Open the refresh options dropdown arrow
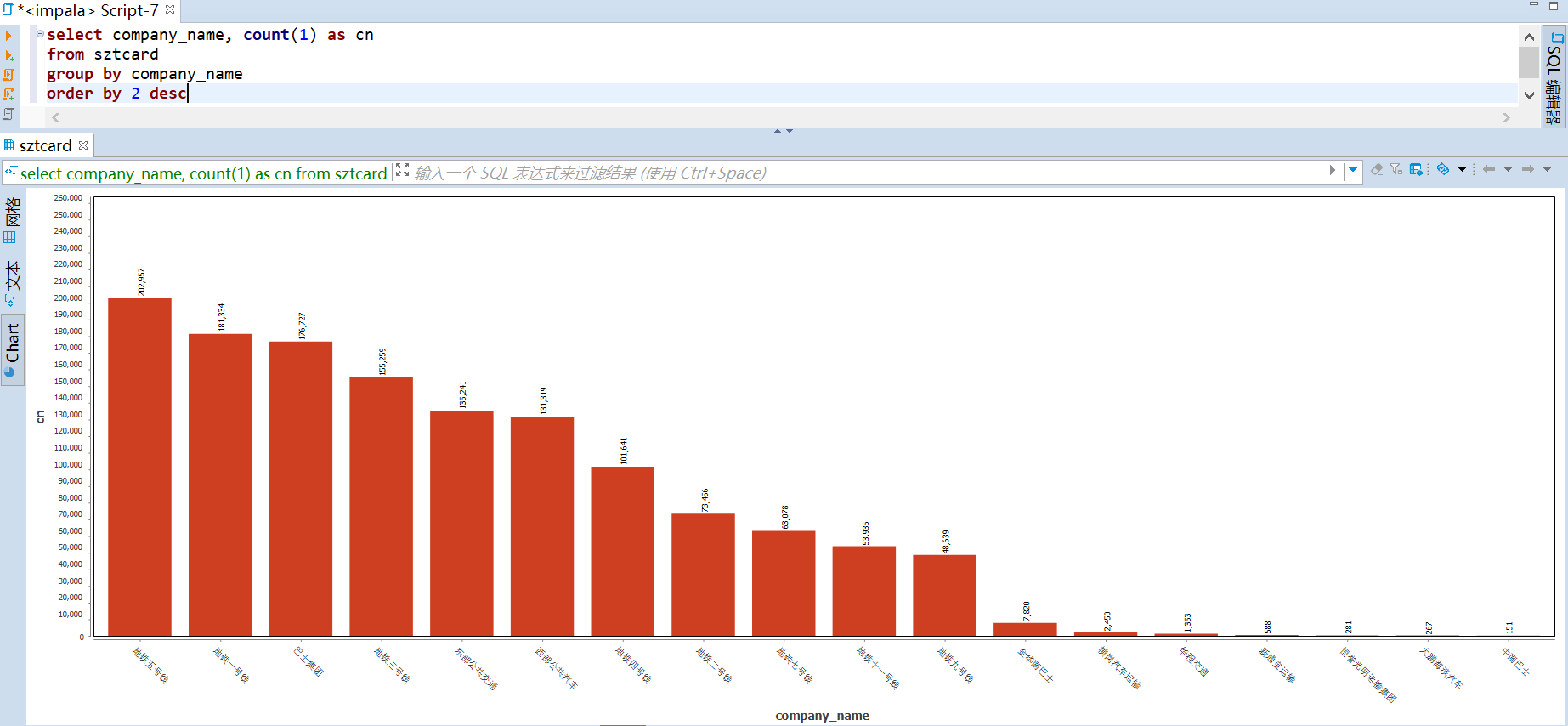This screenshot has height=726, width=1568. (x=1462, y=169)
